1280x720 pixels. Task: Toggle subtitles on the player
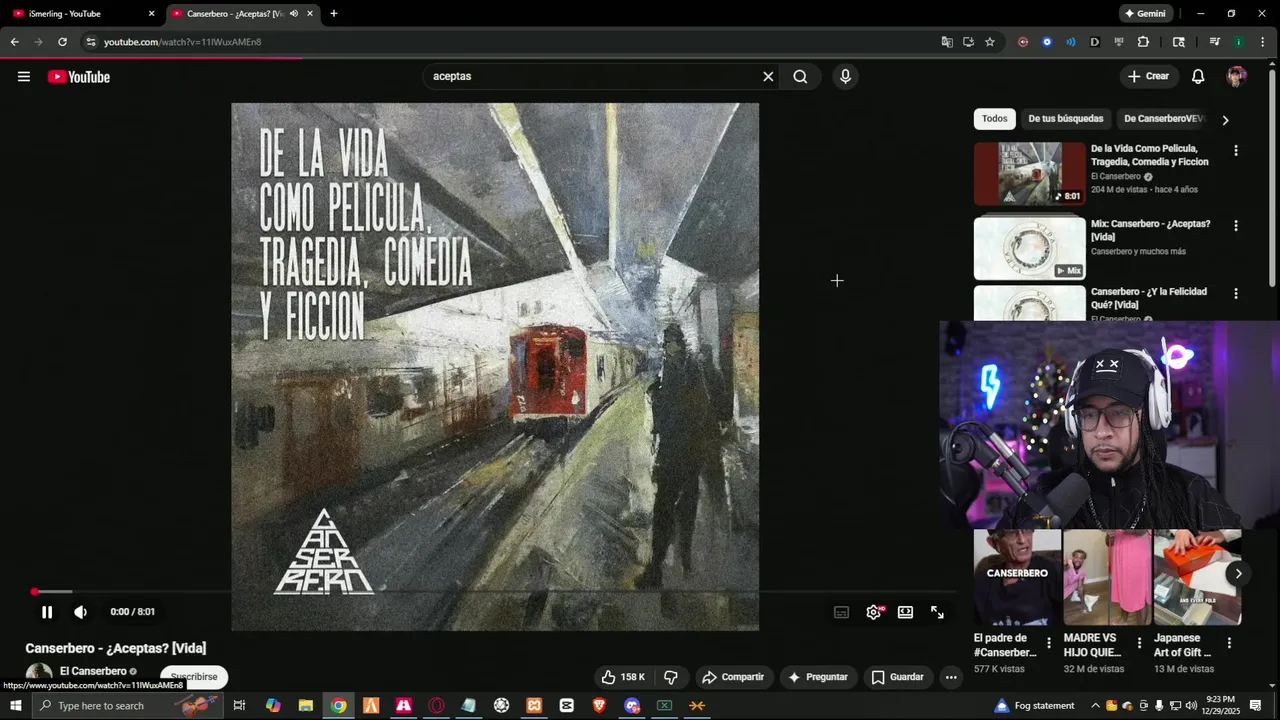click(842, 612)
